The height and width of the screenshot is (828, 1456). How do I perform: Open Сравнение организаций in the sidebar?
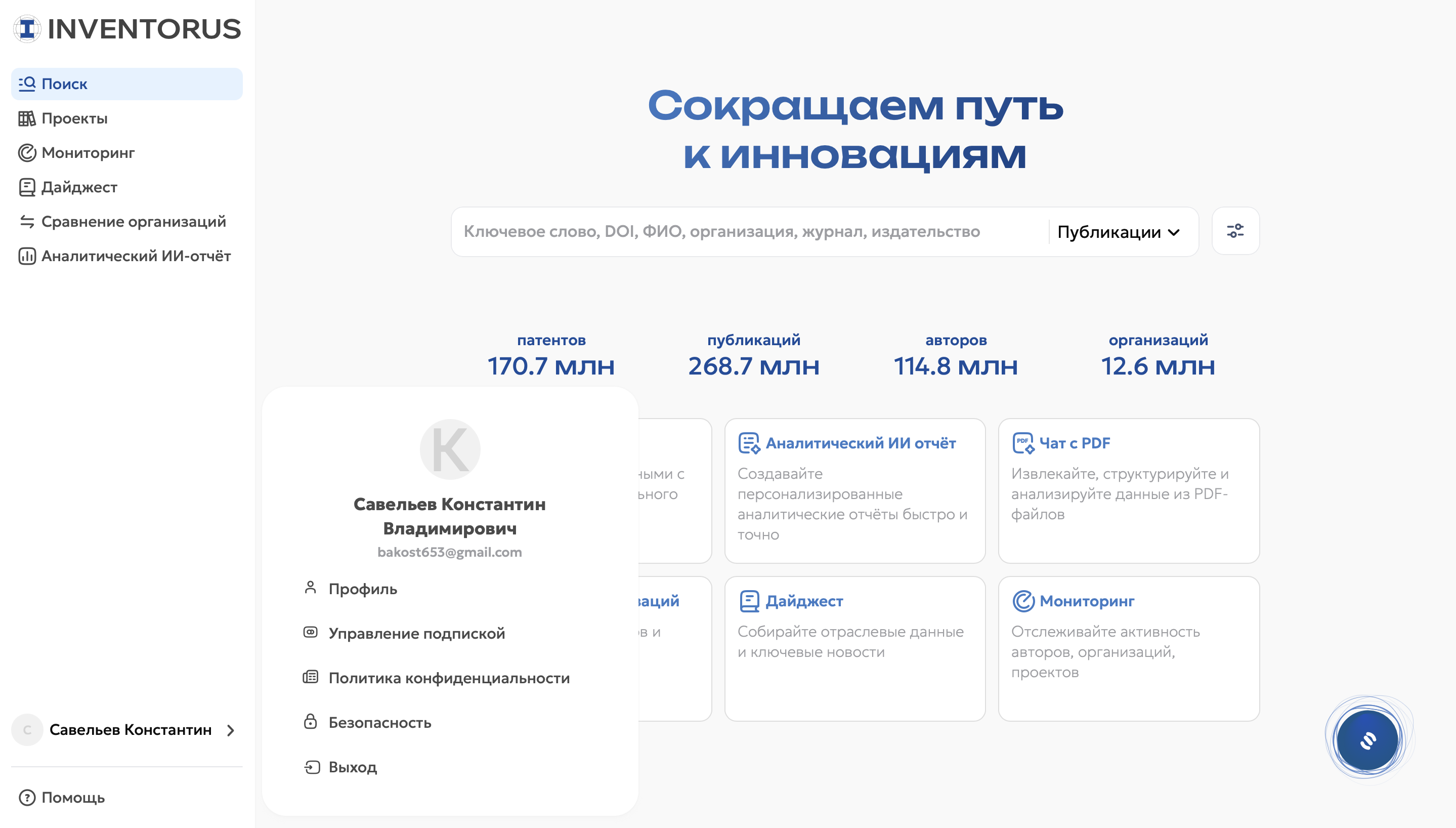click(x=133, y=221)
